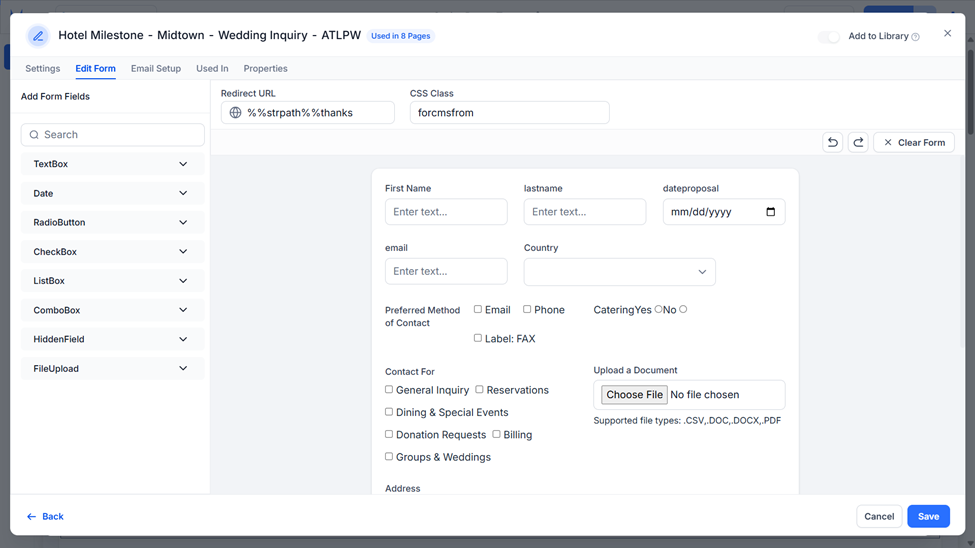Viewport: 975px width, 548px height.
Task: Expand the Date field group
Action: 113,193
